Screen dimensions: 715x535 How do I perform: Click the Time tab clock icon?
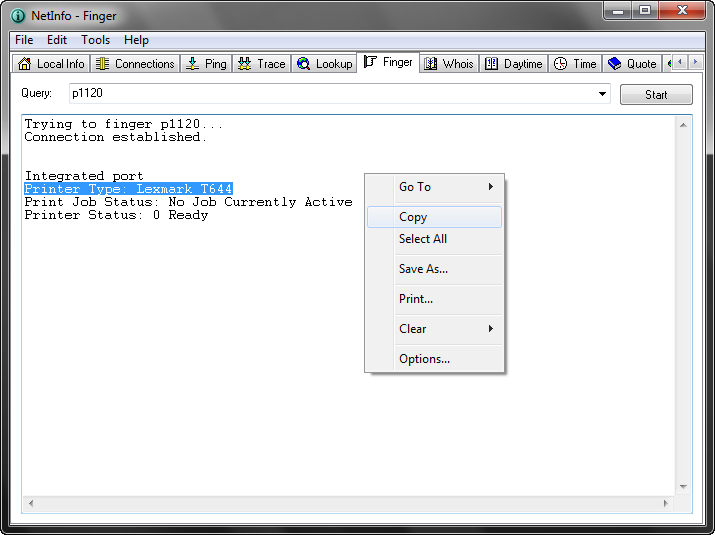(561, 64)
